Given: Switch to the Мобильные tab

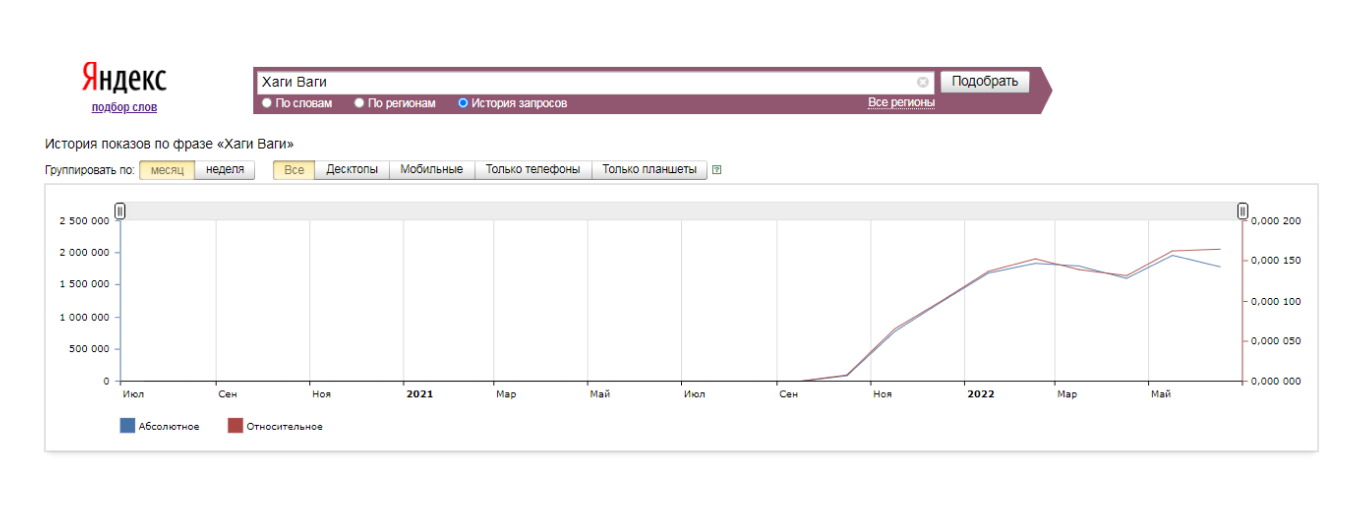Looking at the screenshot, I should (431, 170).
